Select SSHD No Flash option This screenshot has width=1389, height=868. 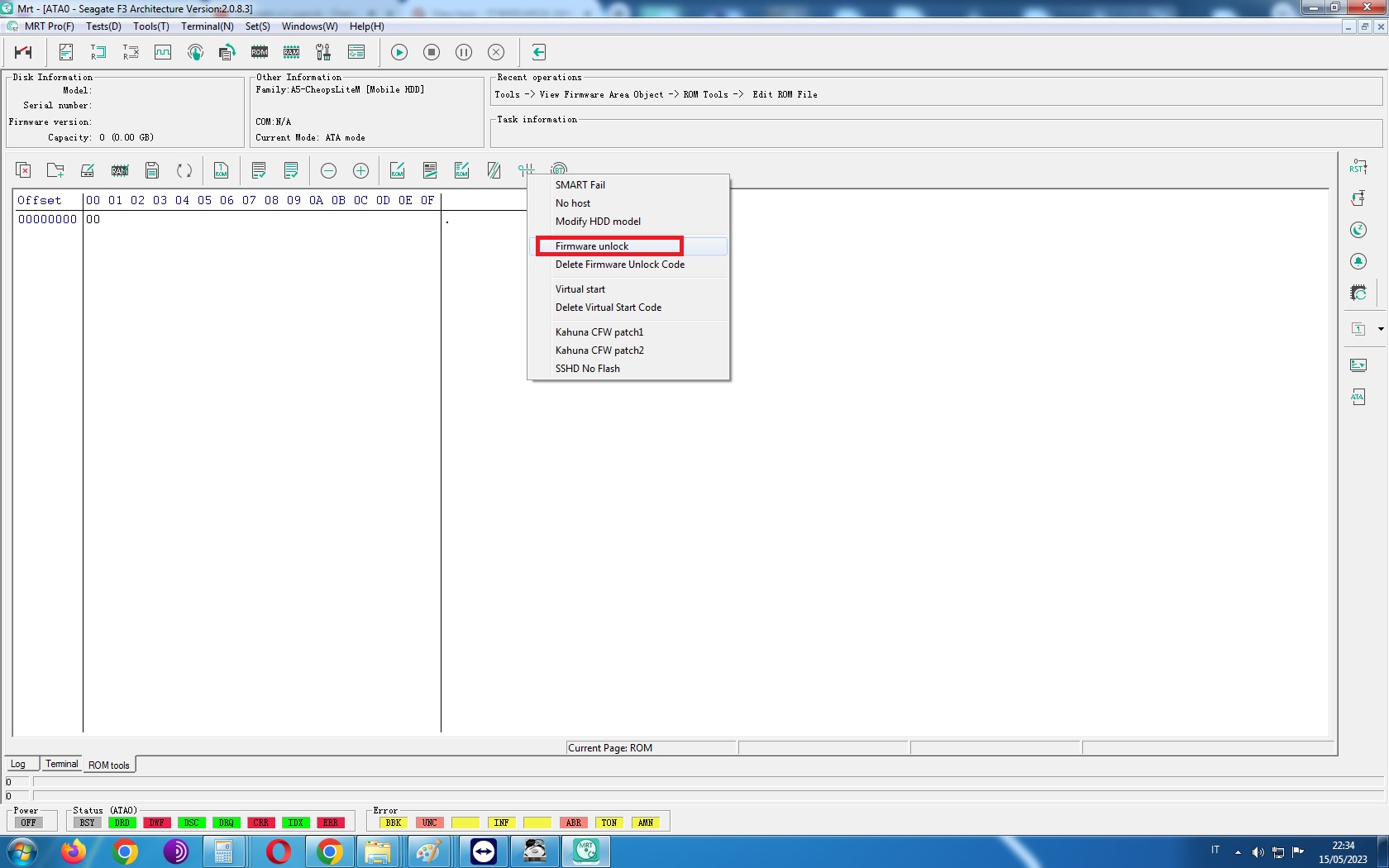tap(628, 369)
